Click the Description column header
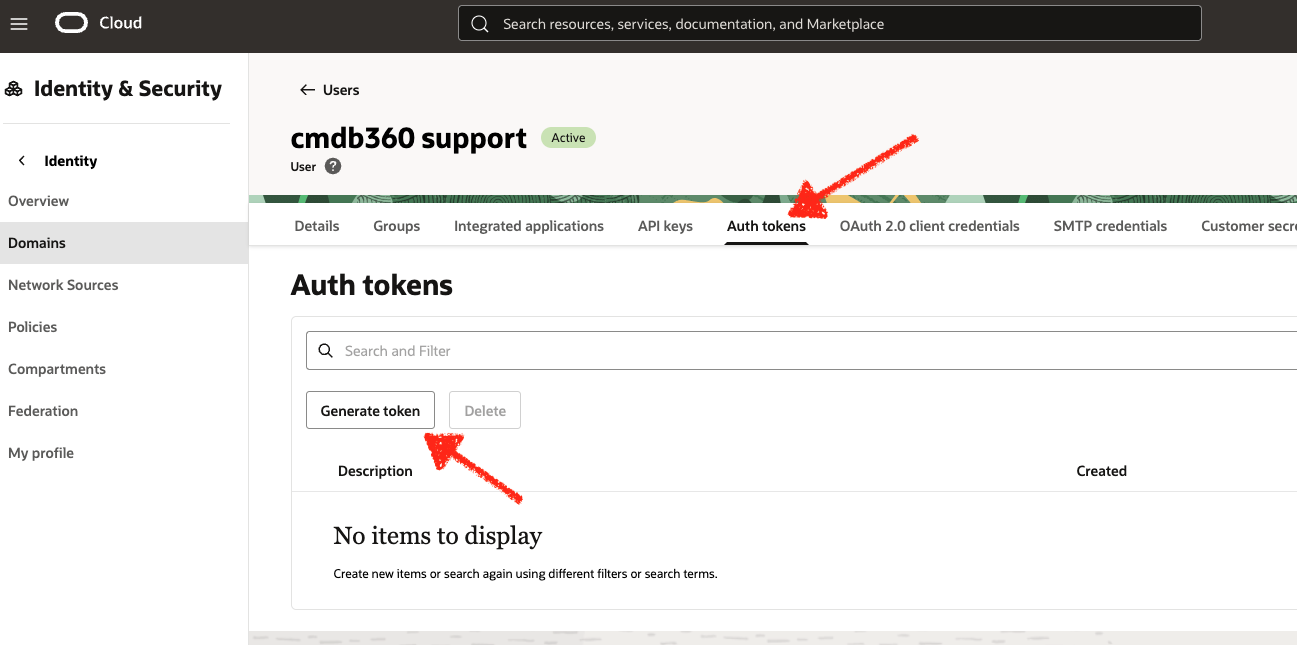This screenshot has height=645, width=1297. (375, 471)
